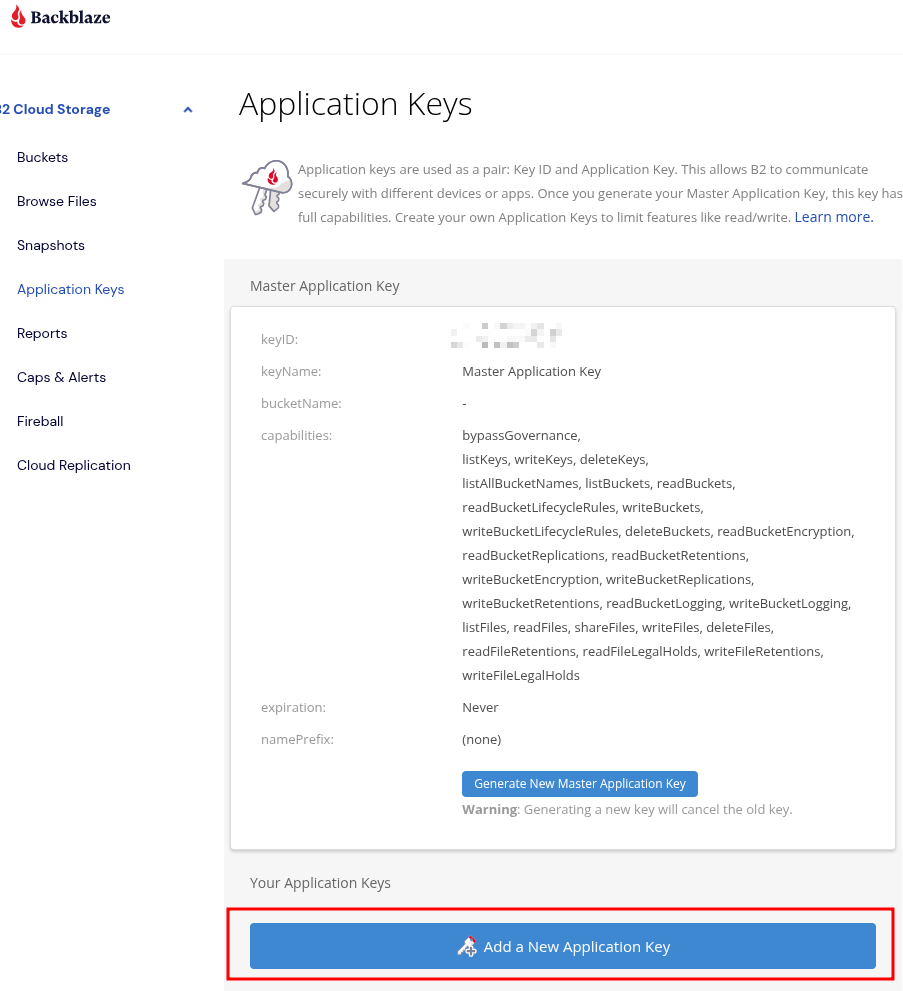Follow the Learn more link
The image size is (903, 991).
tap(834, 217)
